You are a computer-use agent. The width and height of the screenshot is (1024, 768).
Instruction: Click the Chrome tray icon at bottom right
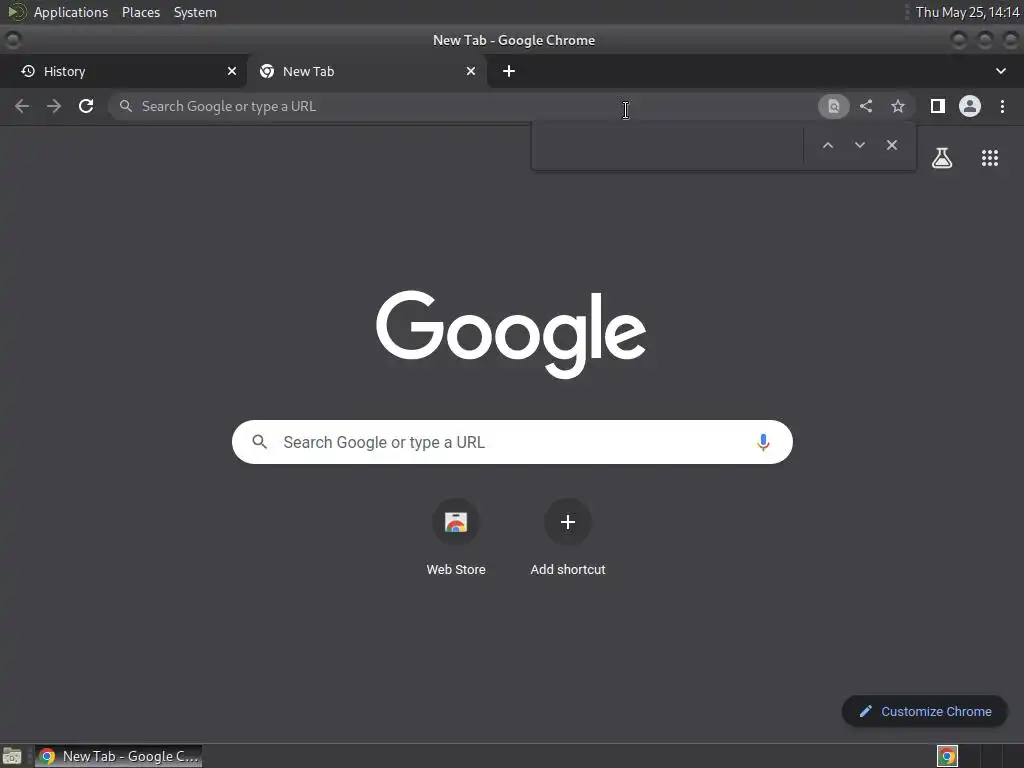click(947, 756)
